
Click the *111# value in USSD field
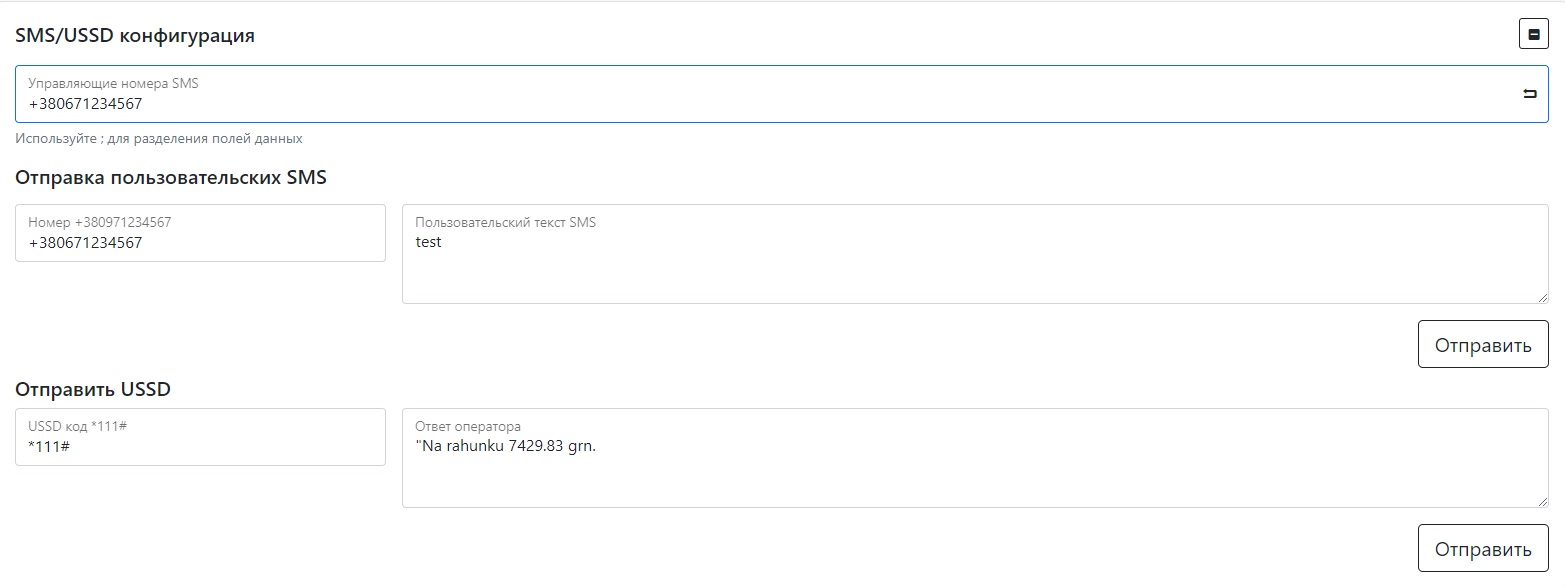pos(49,447)
